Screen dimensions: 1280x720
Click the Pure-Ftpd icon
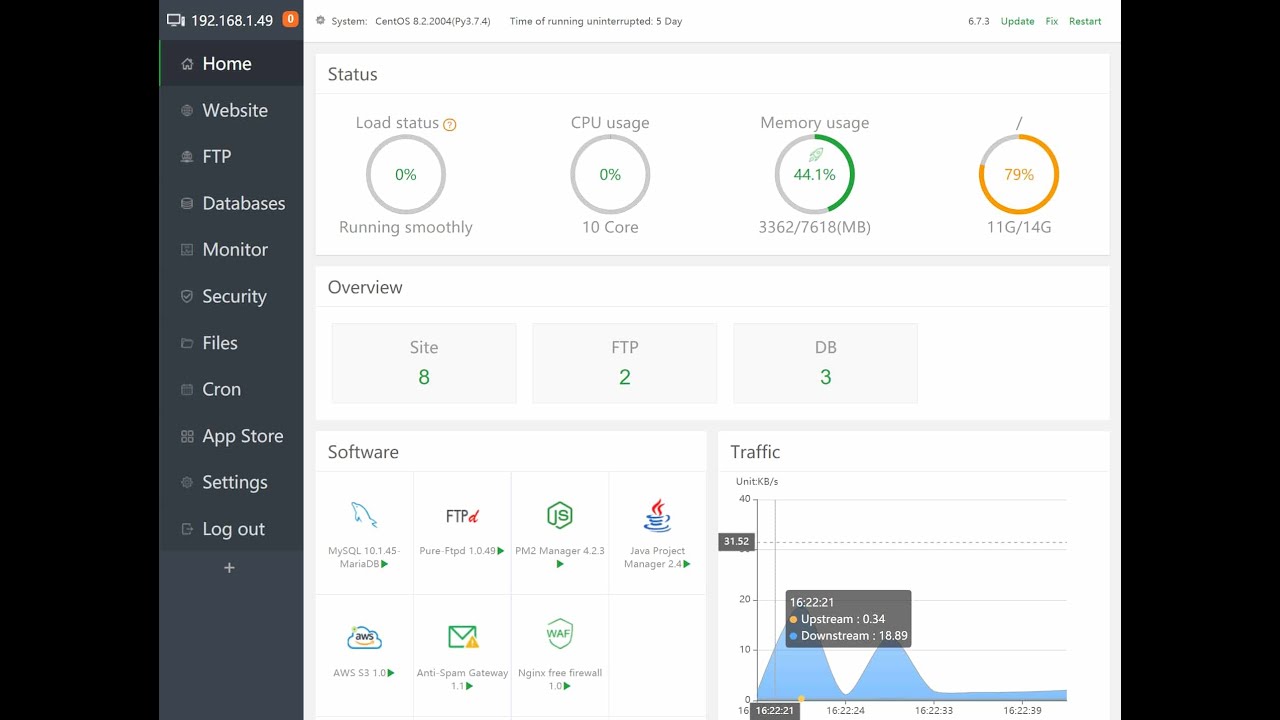462,516
